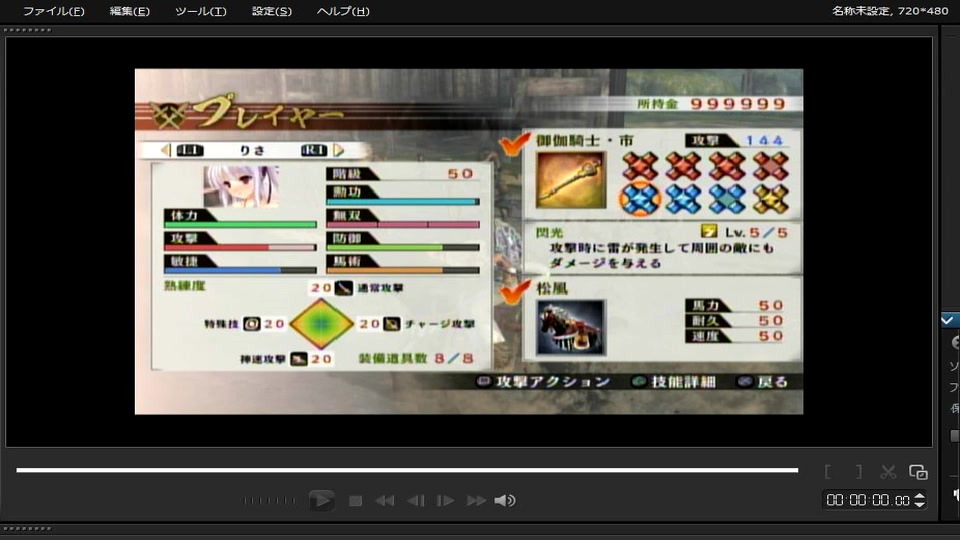Click the 攻撃アクション prompt in preview
Viewport: 960px width, 540px height.
click(543, 382)
